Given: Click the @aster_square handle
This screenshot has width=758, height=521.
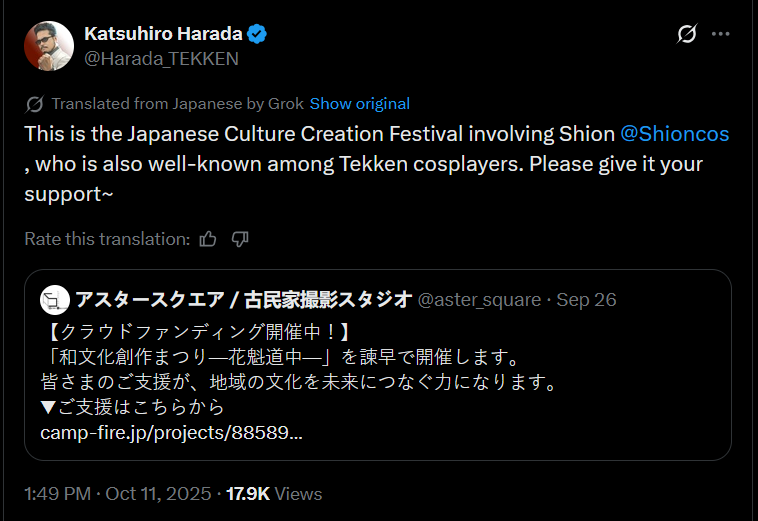Looking at the screenshot, I should 478,299.
